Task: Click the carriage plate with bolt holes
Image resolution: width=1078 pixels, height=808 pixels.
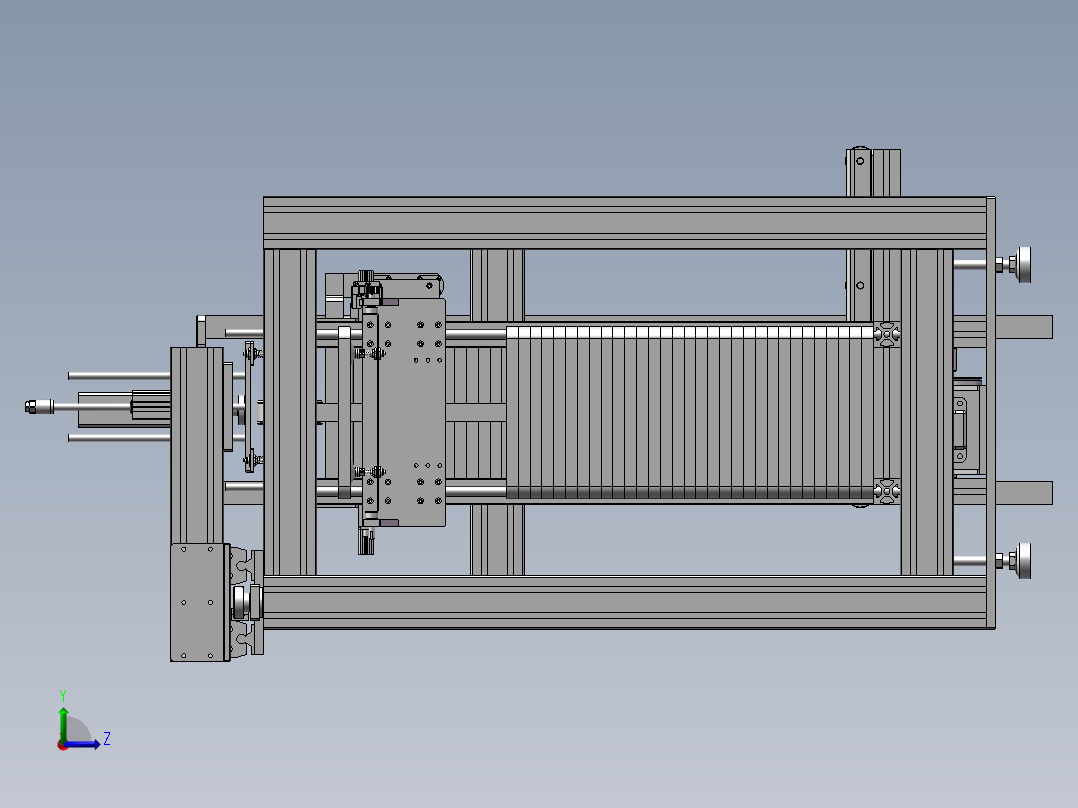Action: pos(411,413)
